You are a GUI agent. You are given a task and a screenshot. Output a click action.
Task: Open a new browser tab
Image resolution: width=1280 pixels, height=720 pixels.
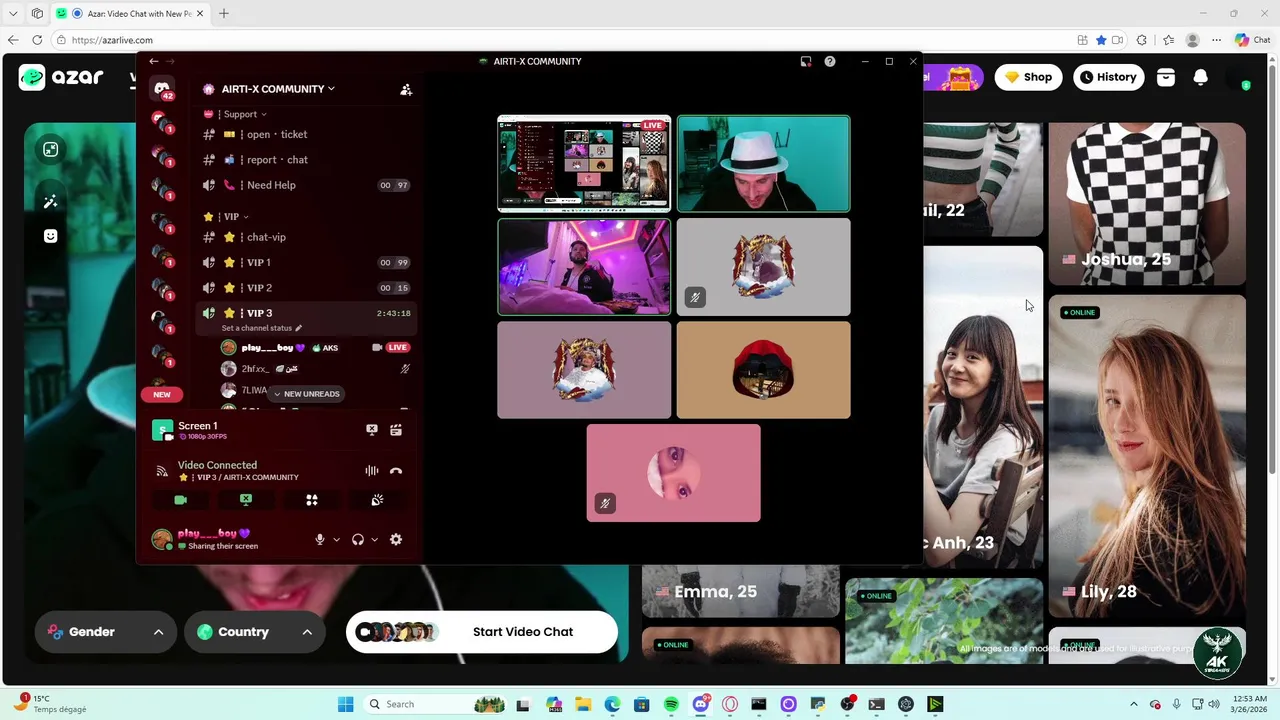click(x=224, y=14)
